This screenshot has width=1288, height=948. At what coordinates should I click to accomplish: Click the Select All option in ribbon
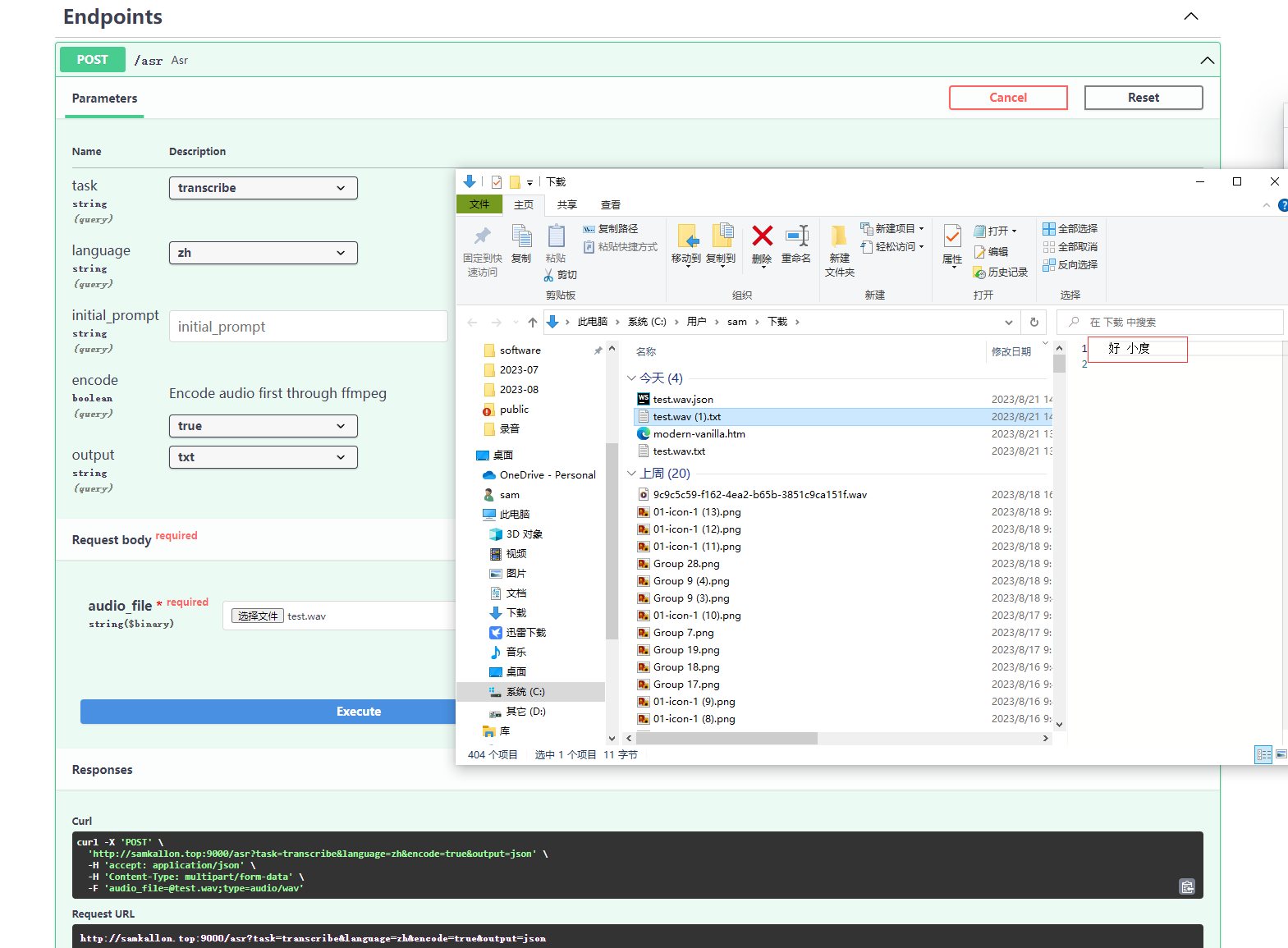1070,229
